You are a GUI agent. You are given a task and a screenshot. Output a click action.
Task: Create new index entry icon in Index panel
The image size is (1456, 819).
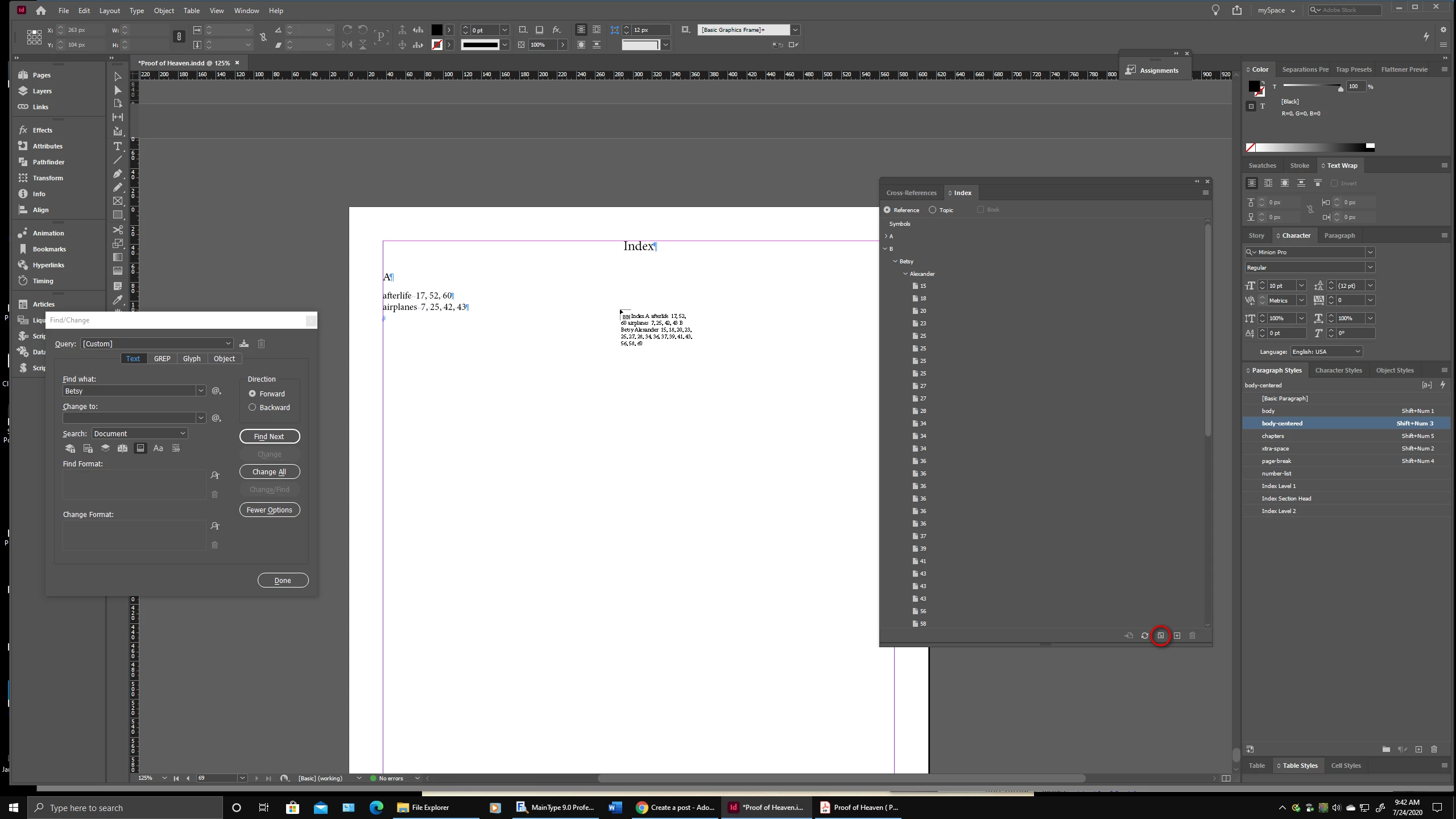point(1177,635)
